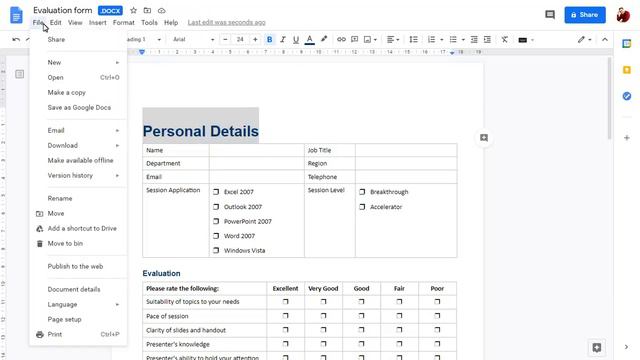Tick the Excel 2007 checkbox
The image size is (640, 360).
click(x=216, y=191)
